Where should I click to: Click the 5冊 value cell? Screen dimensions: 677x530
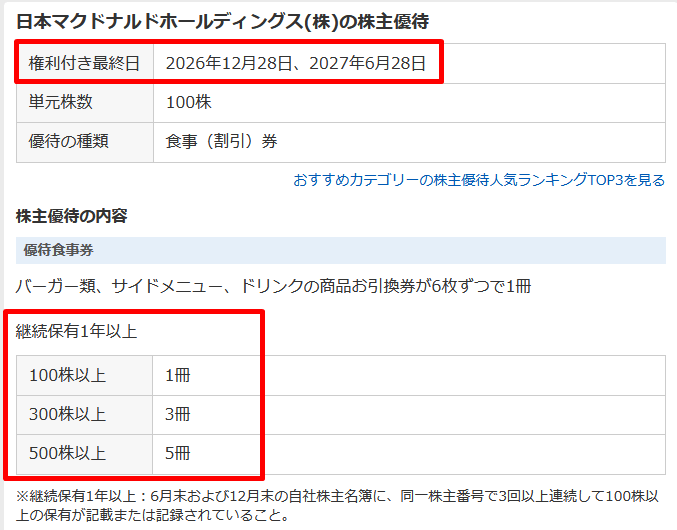[409, 454]
